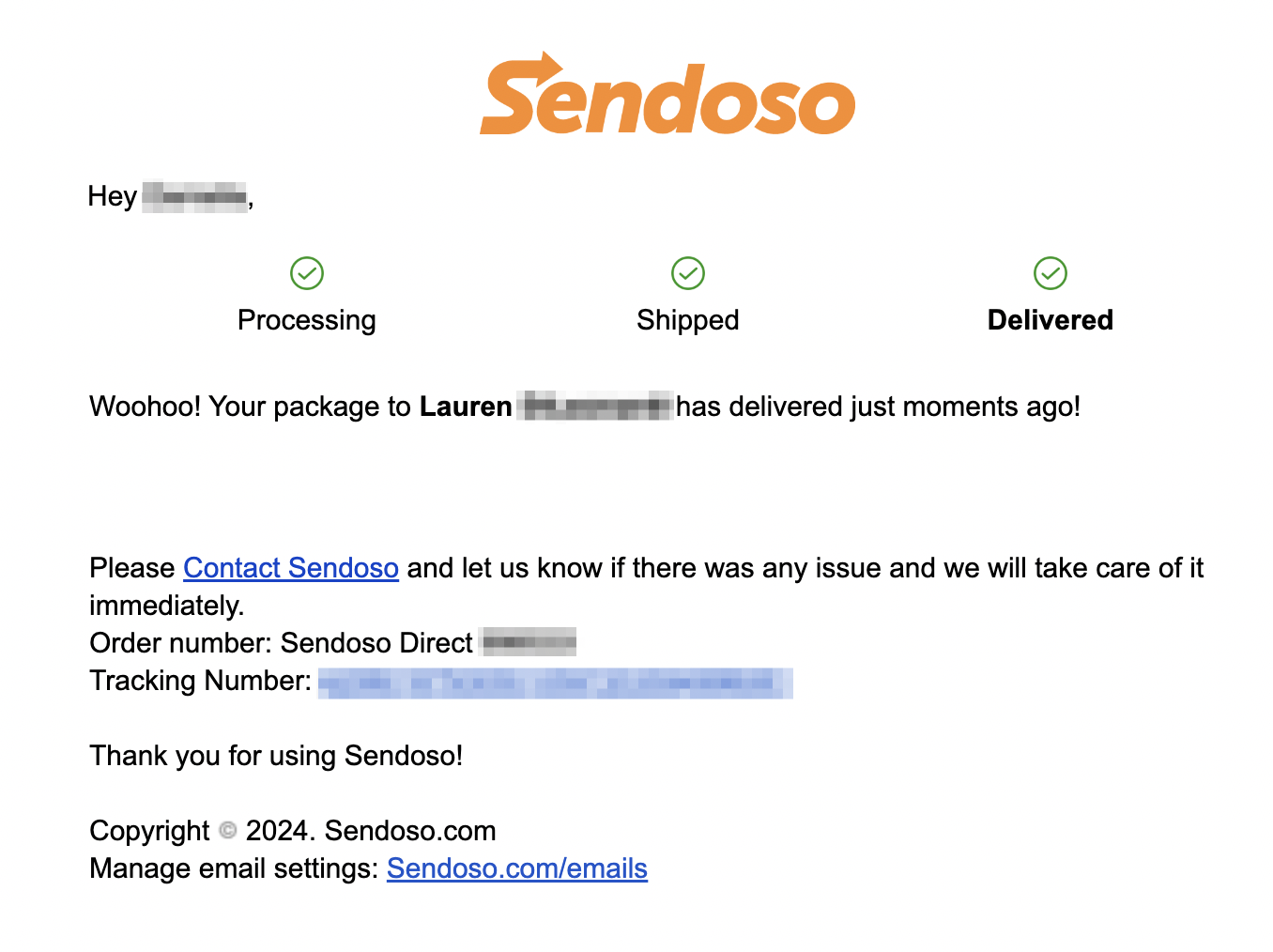Image resolution: width=1273 pixels, height=952 pixels.
Task: Click the blurred recipient last name
Action: [x=596, y=407]
